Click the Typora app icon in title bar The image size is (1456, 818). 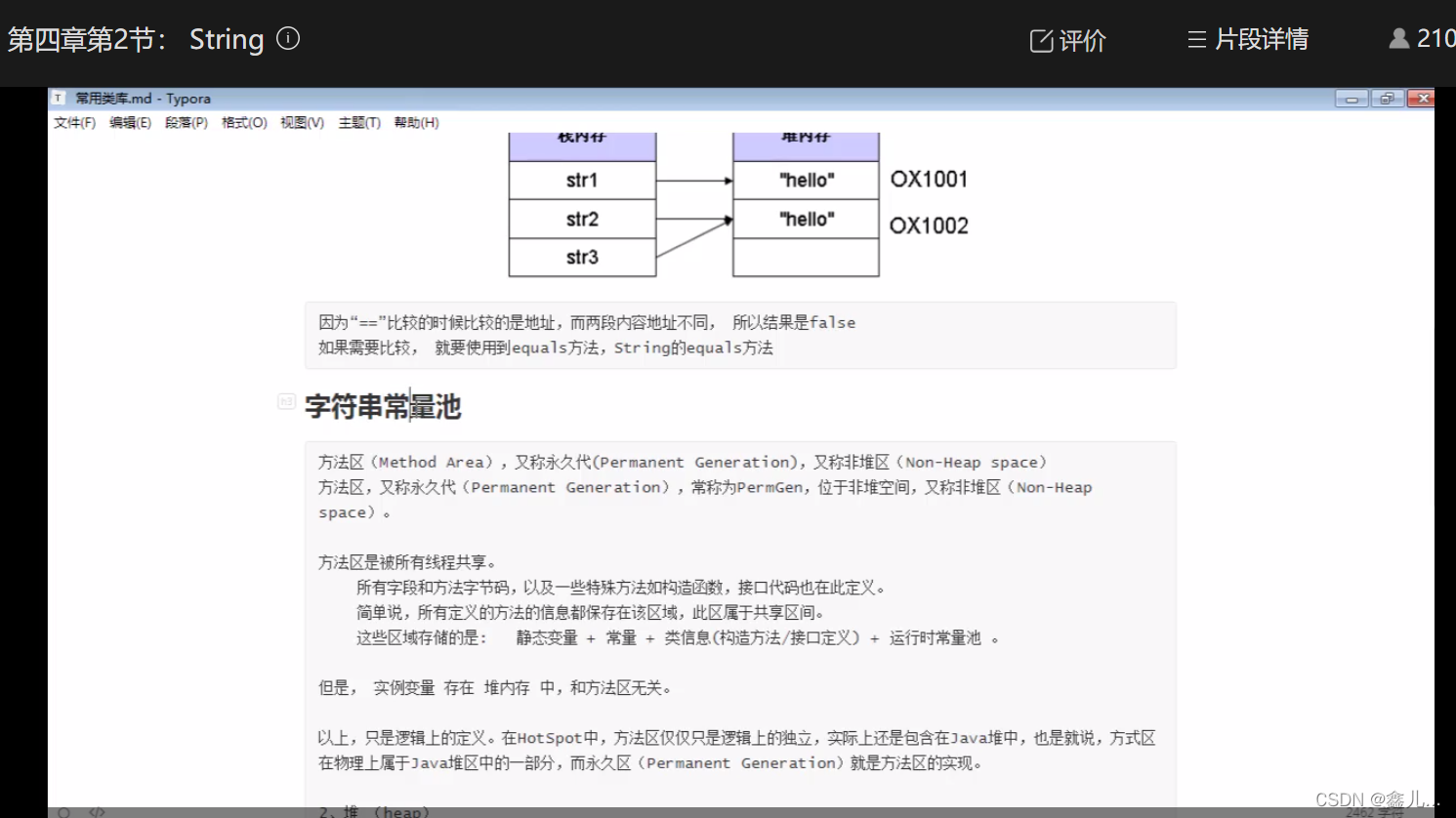click(59, 99)
